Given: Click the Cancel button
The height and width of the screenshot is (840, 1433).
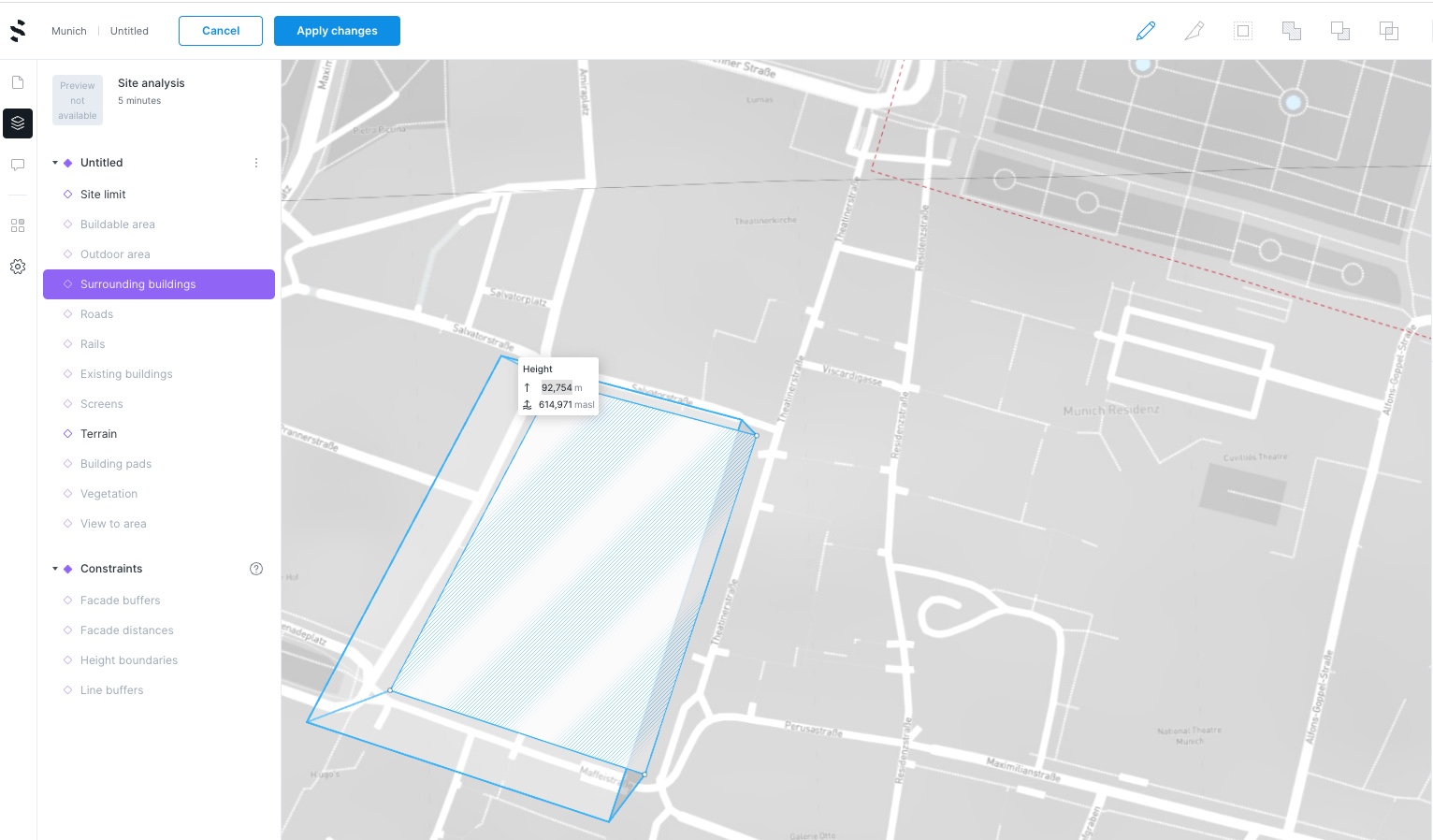Looking at the screenshot, I should click(220, 31).
